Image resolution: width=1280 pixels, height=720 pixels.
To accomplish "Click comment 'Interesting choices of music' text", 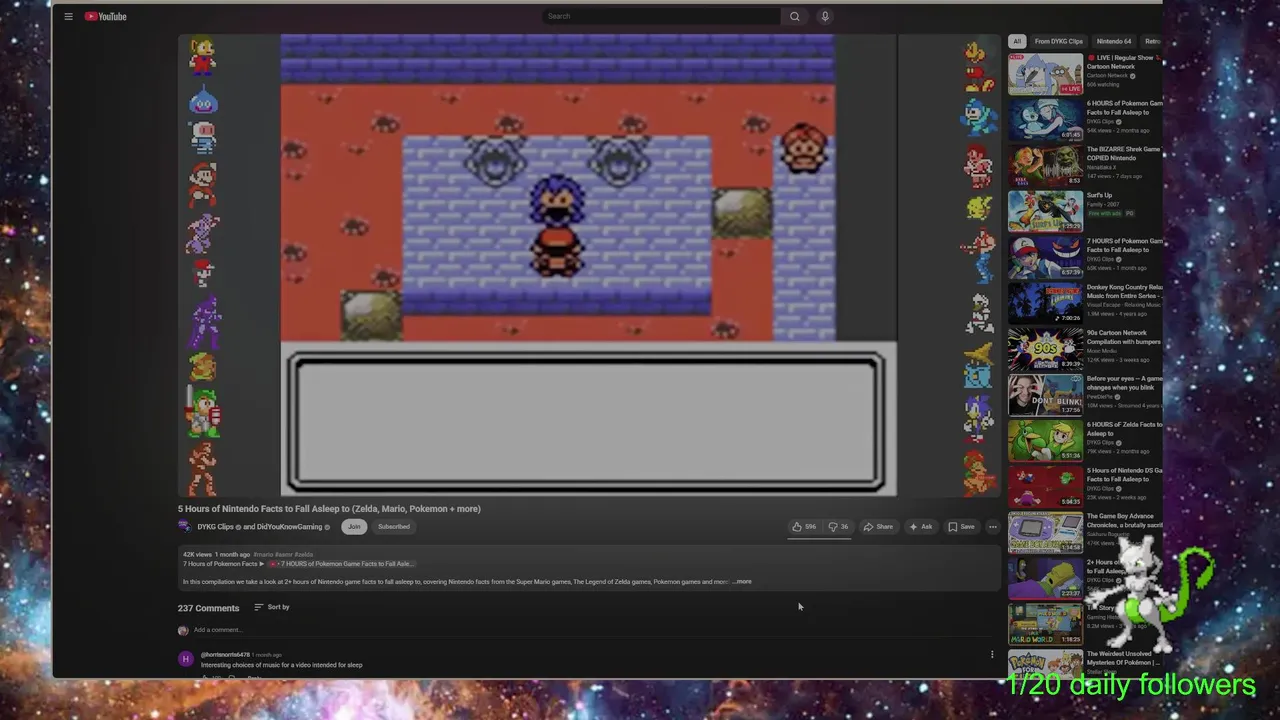I will 281,665.
